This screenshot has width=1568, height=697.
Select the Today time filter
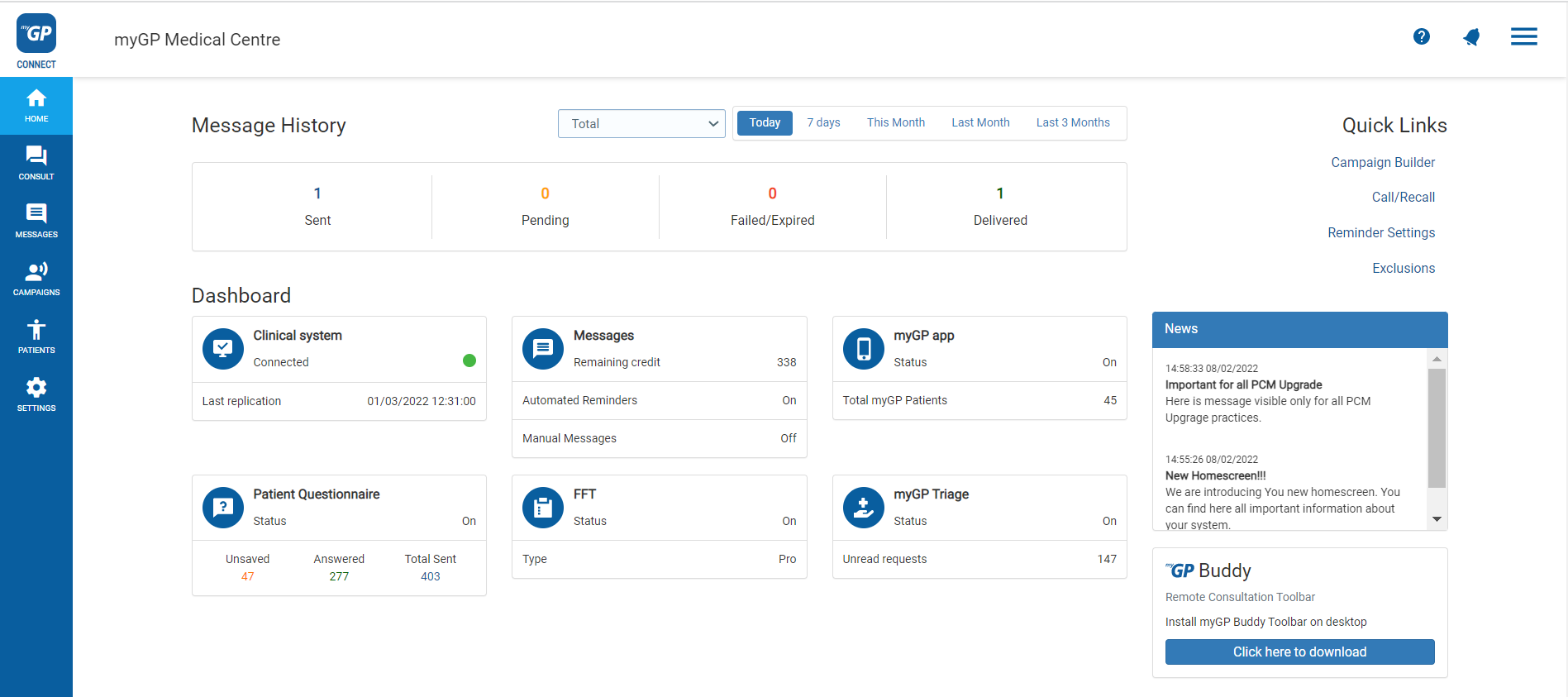pos(765,123)
